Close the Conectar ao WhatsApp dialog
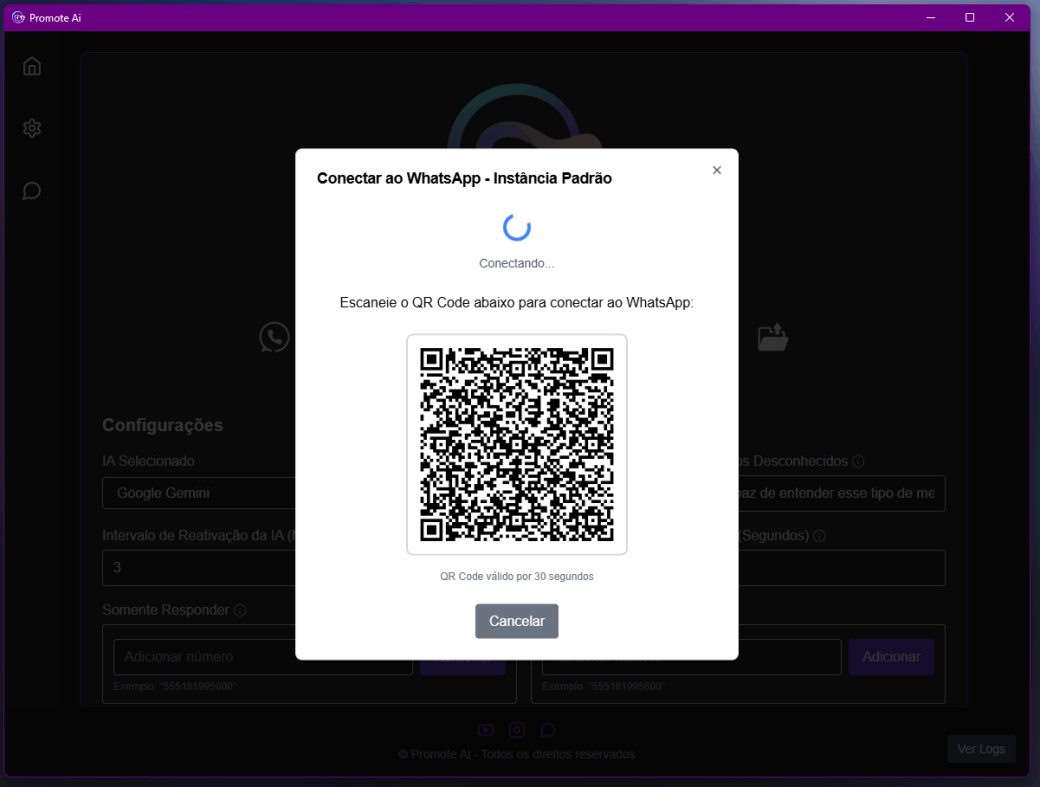 pos(717,170)
